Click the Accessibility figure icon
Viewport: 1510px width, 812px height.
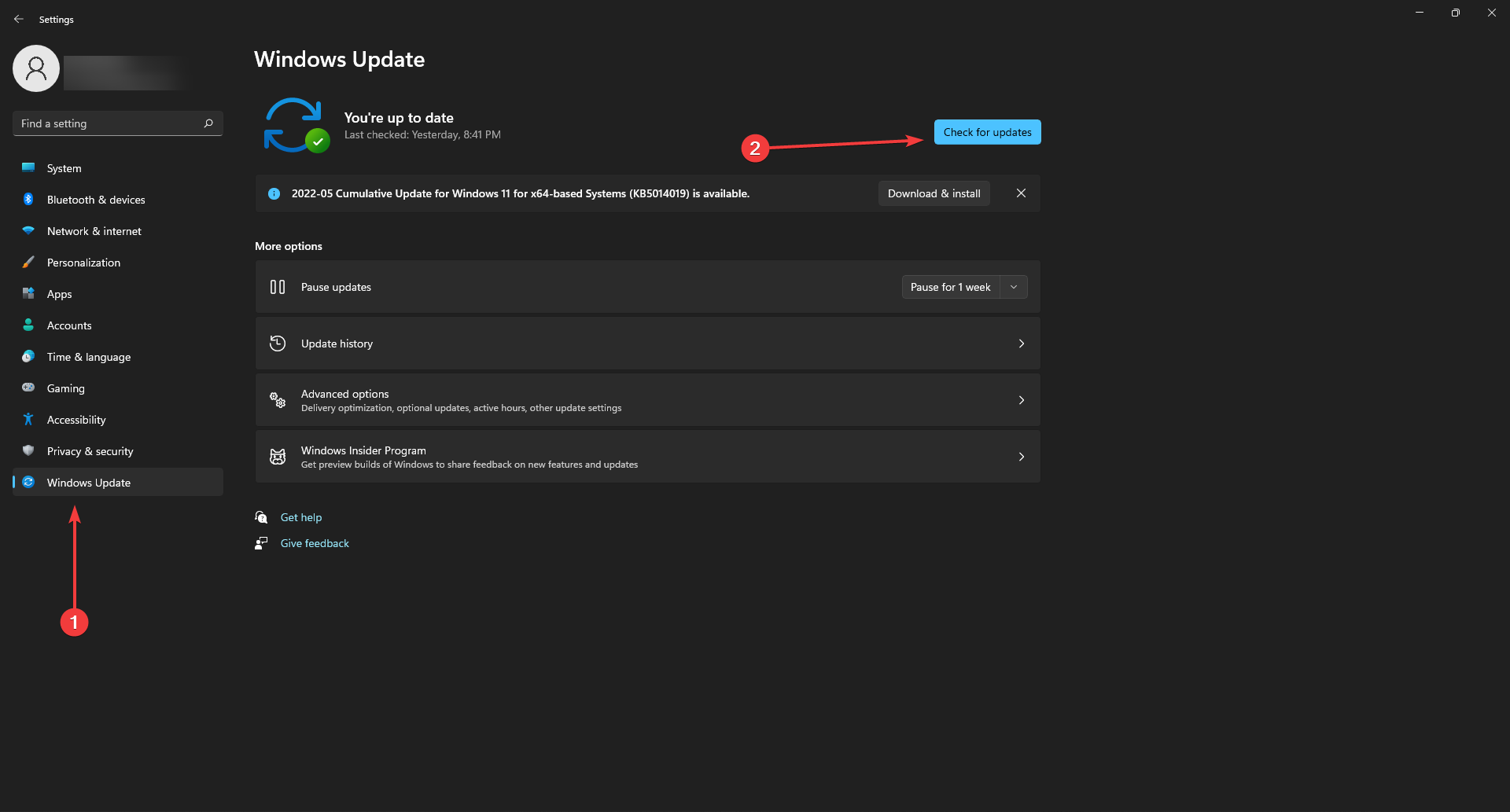tap(28, 419)
